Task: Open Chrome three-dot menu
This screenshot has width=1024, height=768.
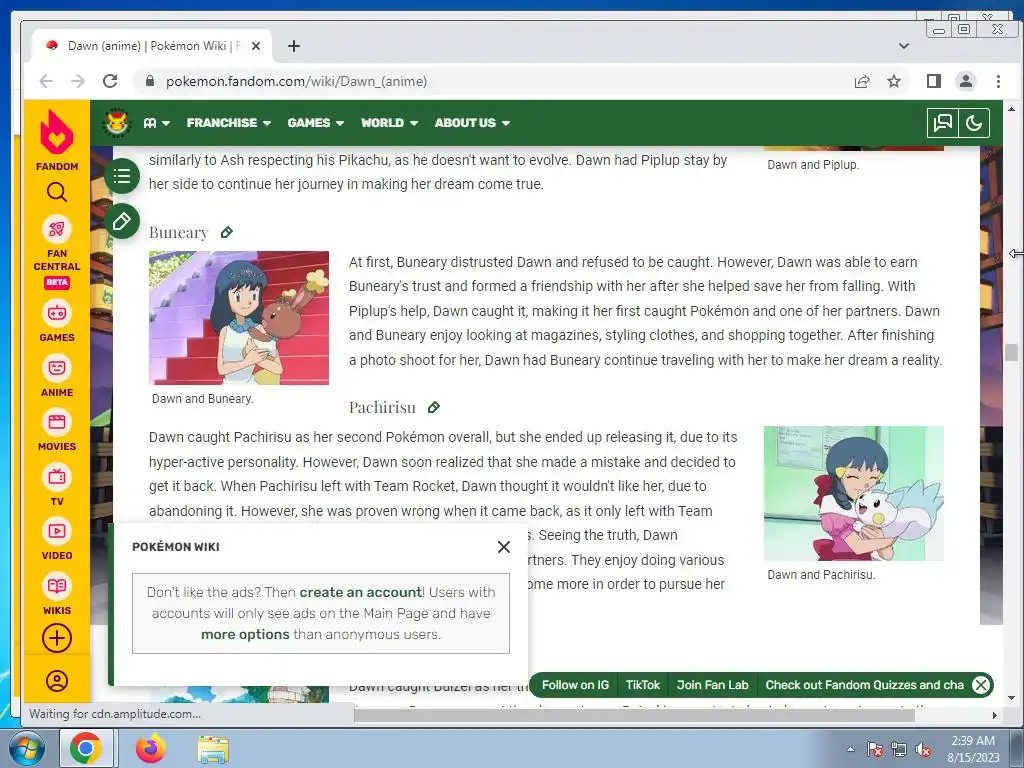Action: pos(998,81)
